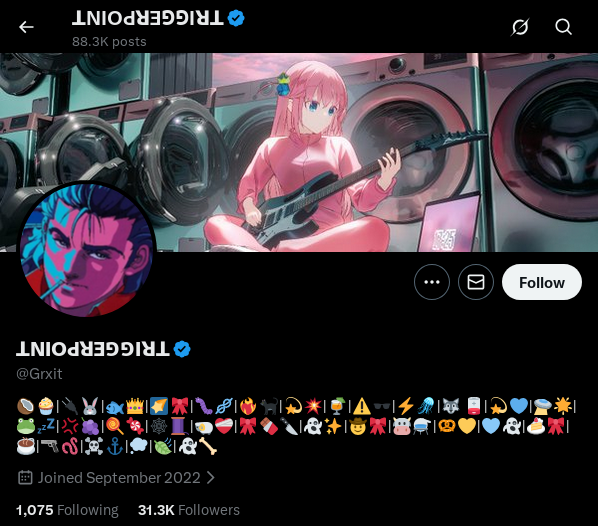Viewport: 598px width, 526px height.
Task: Click the 88.3K posts count
Action: click(x=109, y=42)
